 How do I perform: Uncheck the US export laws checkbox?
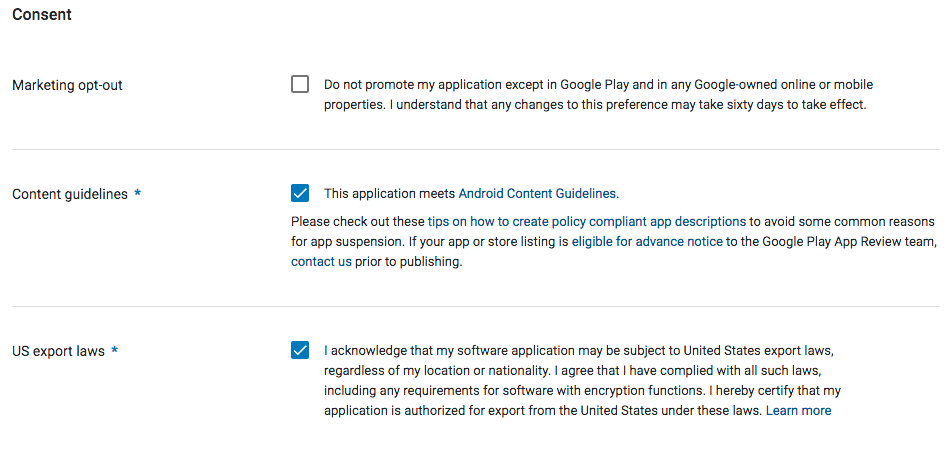click(x=300, y=350)
